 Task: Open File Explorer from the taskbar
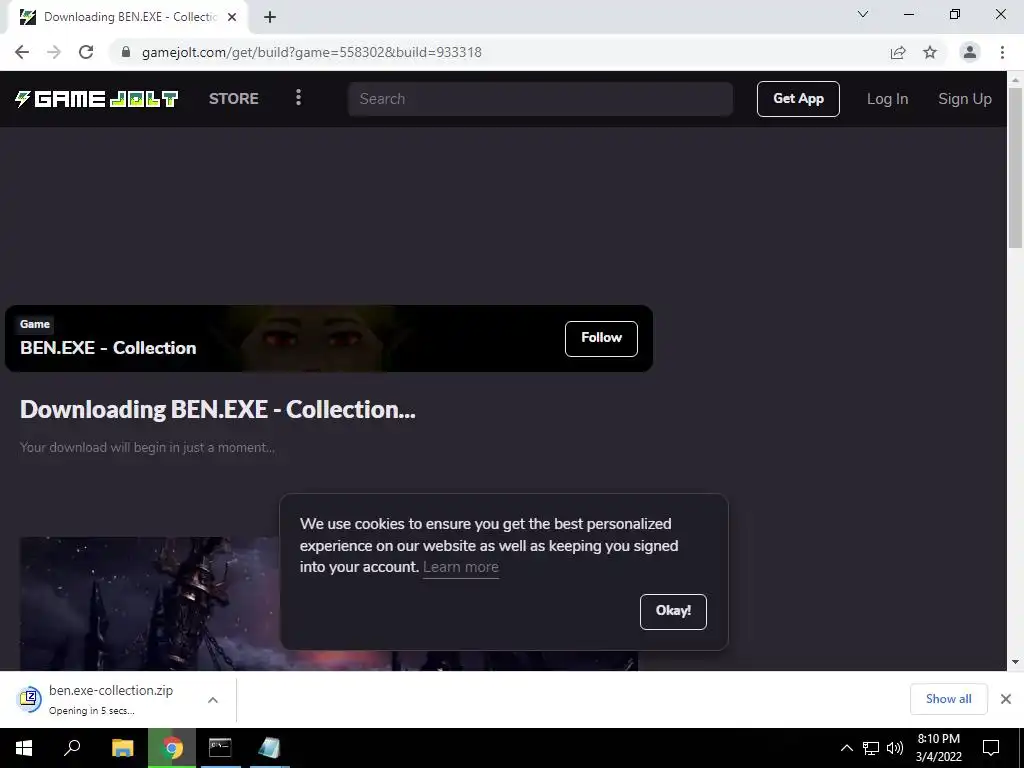click(122, 748)
